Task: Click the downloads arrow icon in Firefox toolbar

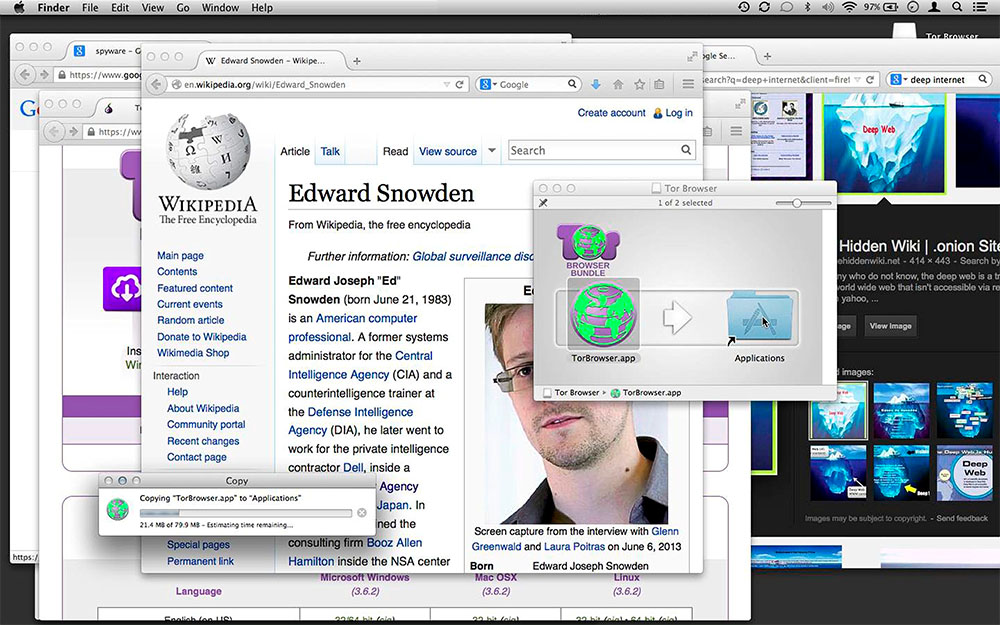Action: (596, 84)
